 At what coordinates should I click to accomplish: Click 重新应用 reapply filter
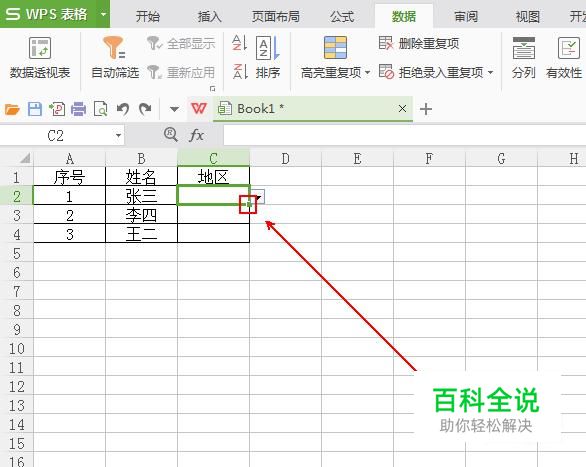[x=181, y=72]
